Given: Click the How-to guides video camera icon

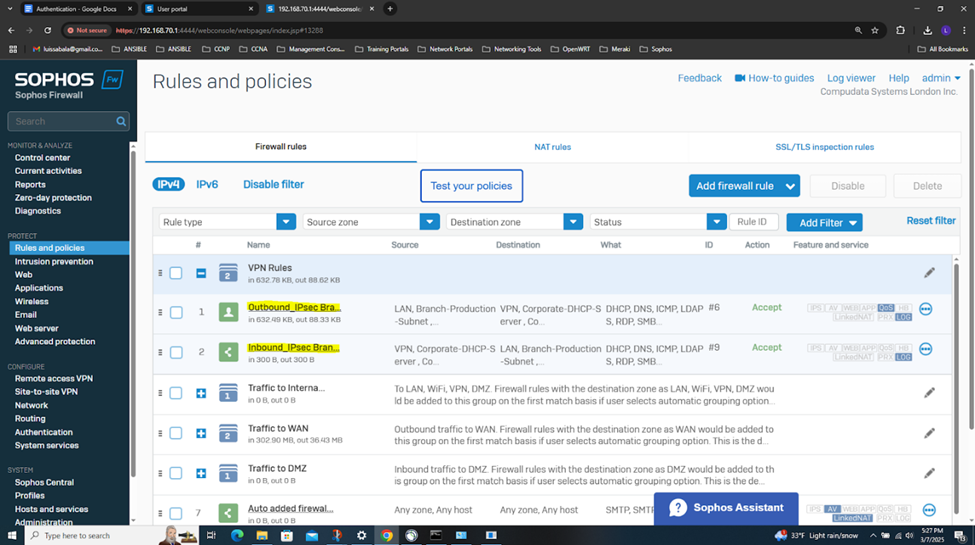Looking at the screenshot, I should point(740,78).
